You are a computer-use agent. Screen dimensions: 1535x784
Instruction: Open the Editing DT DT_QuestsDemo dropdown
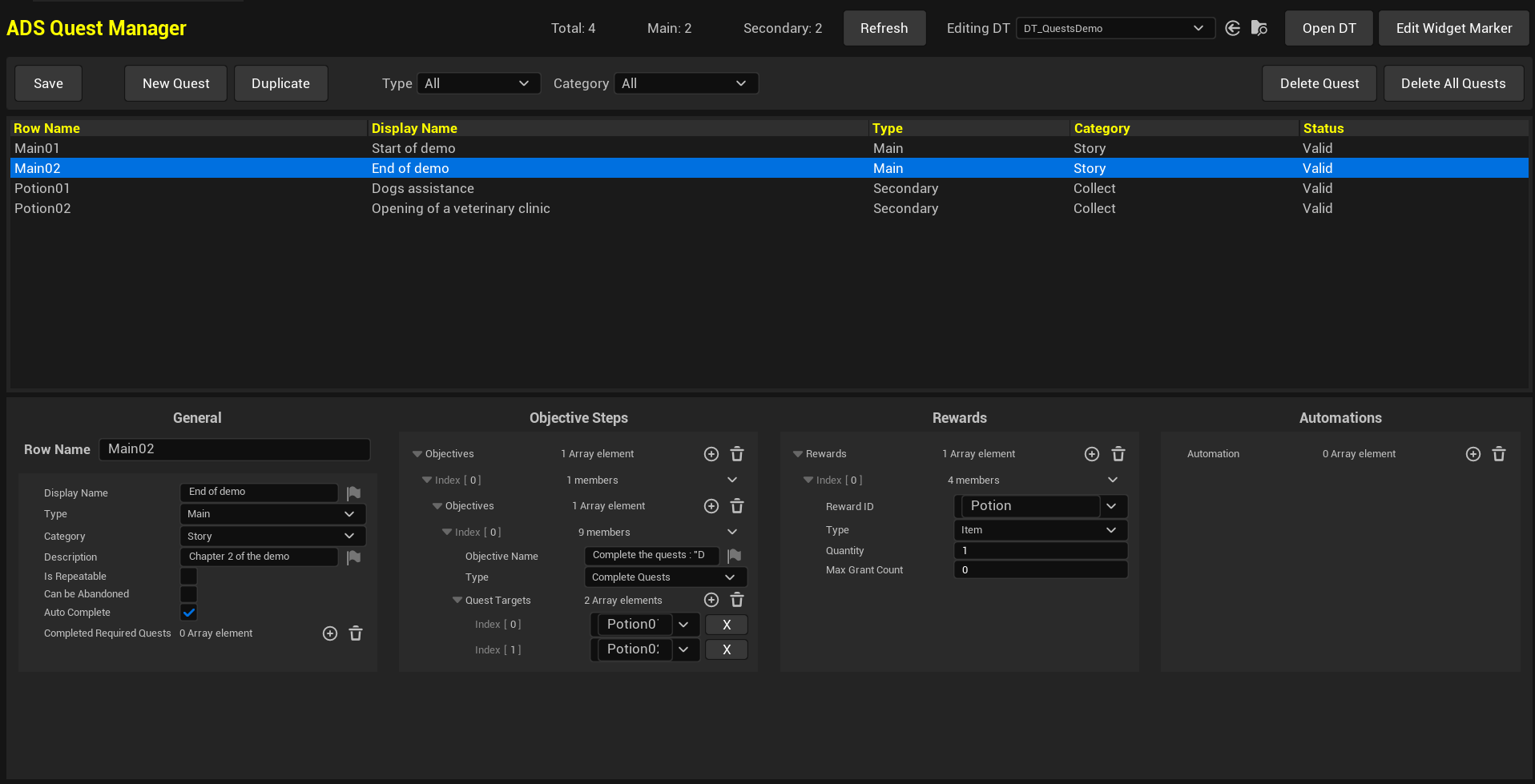(x=1115, y=28)
